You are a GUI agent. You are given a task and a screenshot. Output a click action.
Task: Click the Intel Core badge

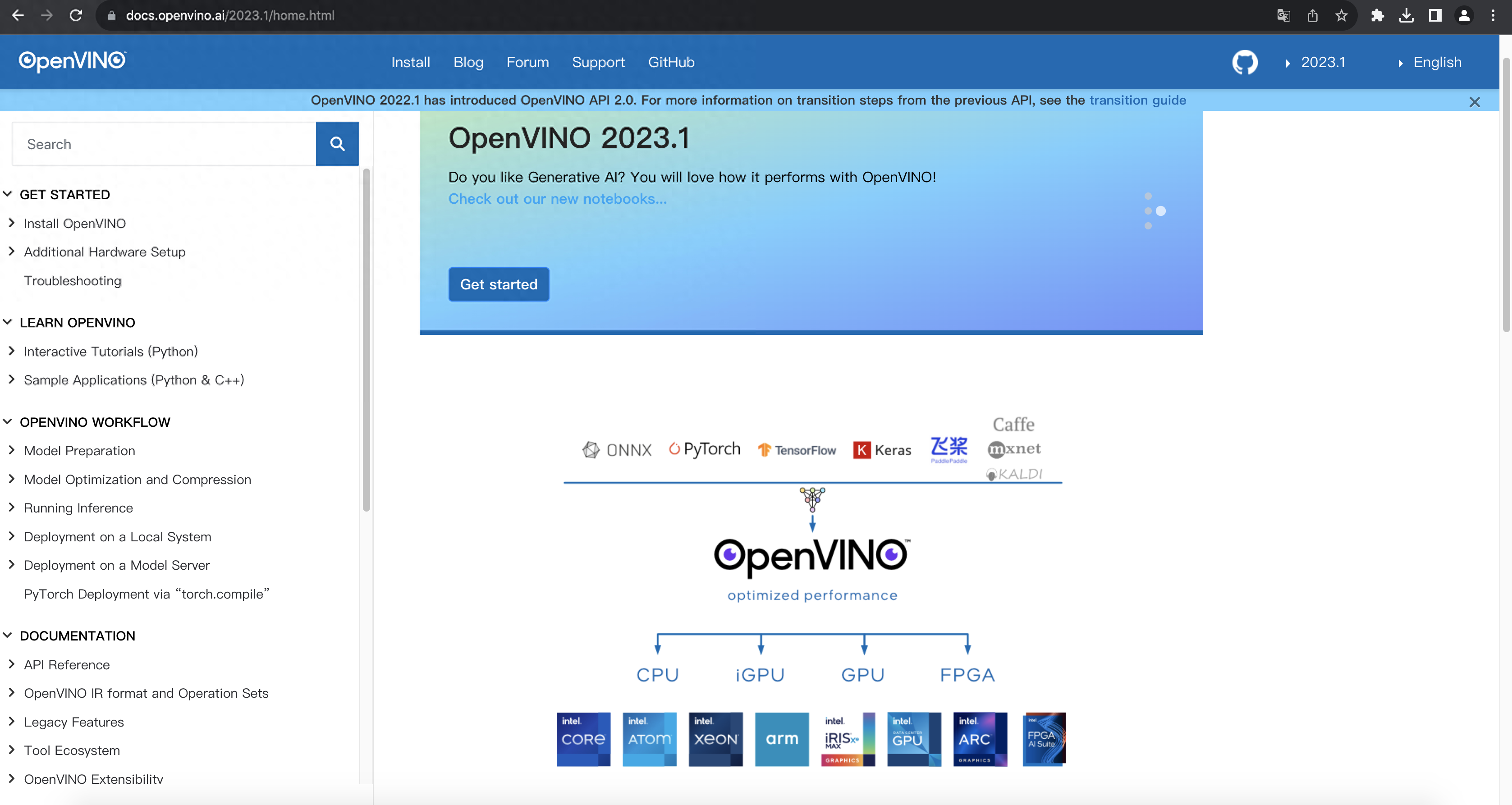(583, 739)
